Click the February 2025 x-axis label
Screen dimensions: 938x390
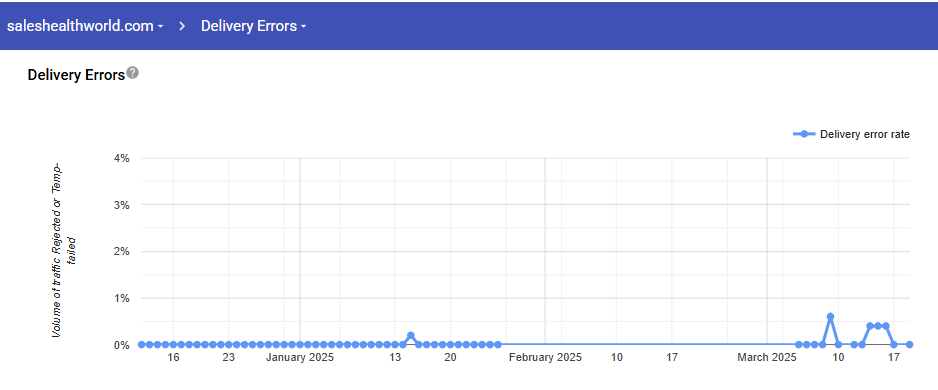[x=545, y=358]
